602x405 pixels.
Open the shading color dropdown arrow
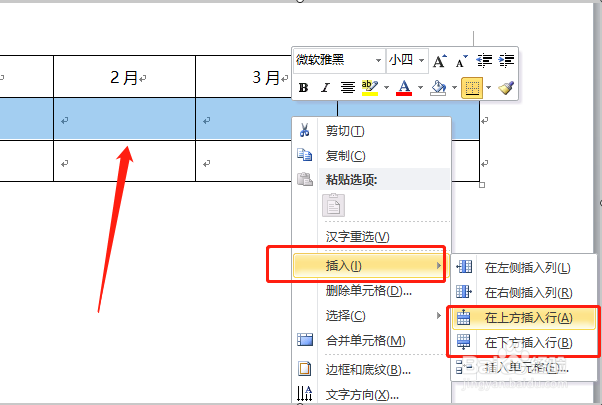click(x=454, y=88)
